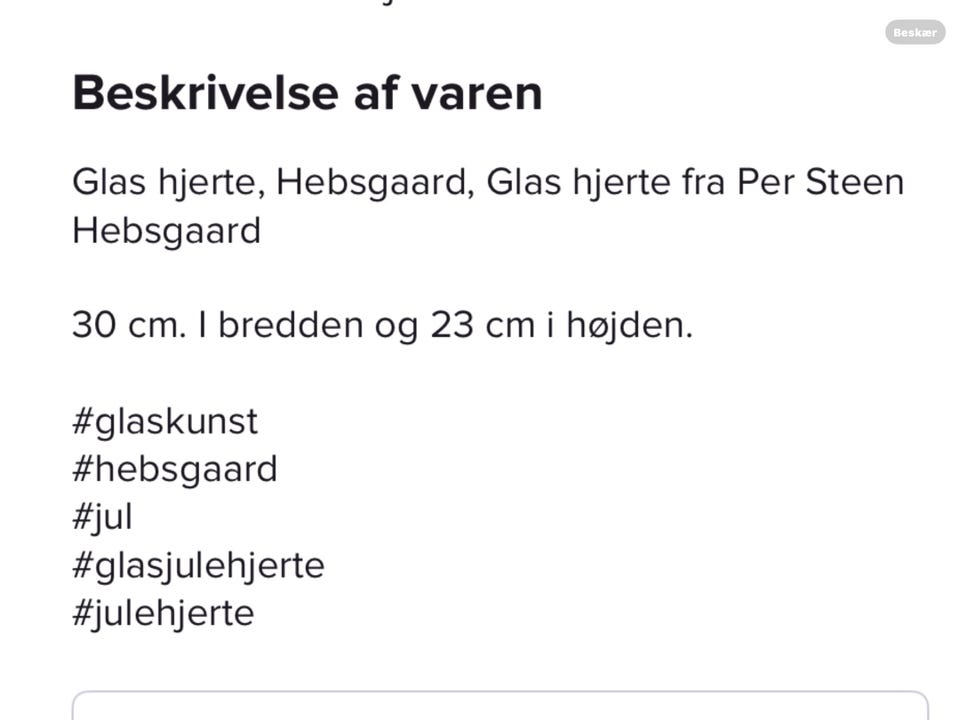Click the 30 cm width measurement text
This screenshot has height=720, width=960.
(x=129, y=324)
